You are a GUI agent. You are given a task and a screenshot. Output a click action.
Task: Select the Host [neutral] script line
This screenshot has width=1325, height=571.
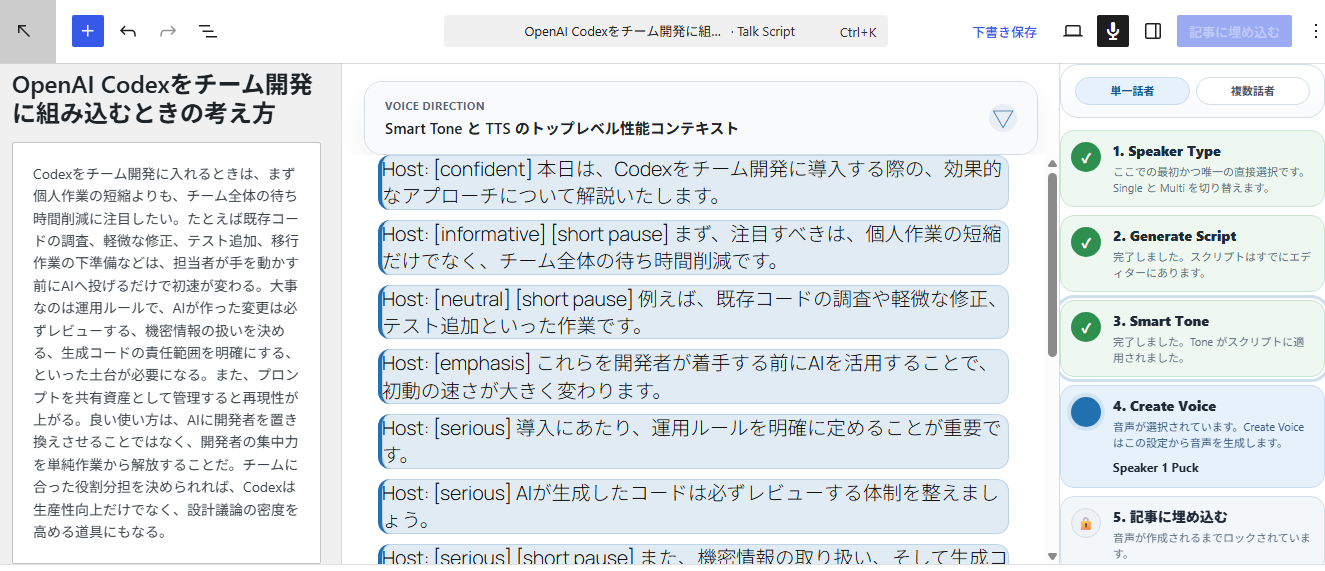pos(694,312)
